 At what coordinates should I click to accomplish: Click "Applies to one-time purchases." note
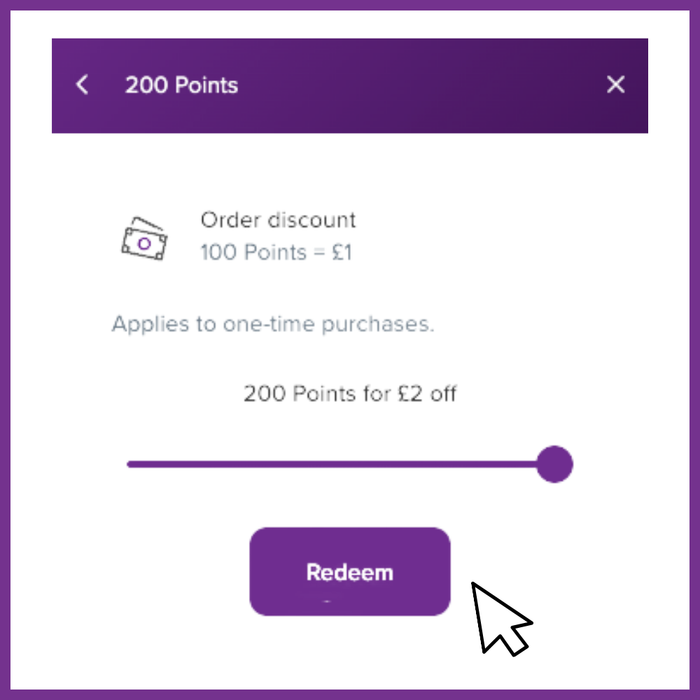pos(273,324)
